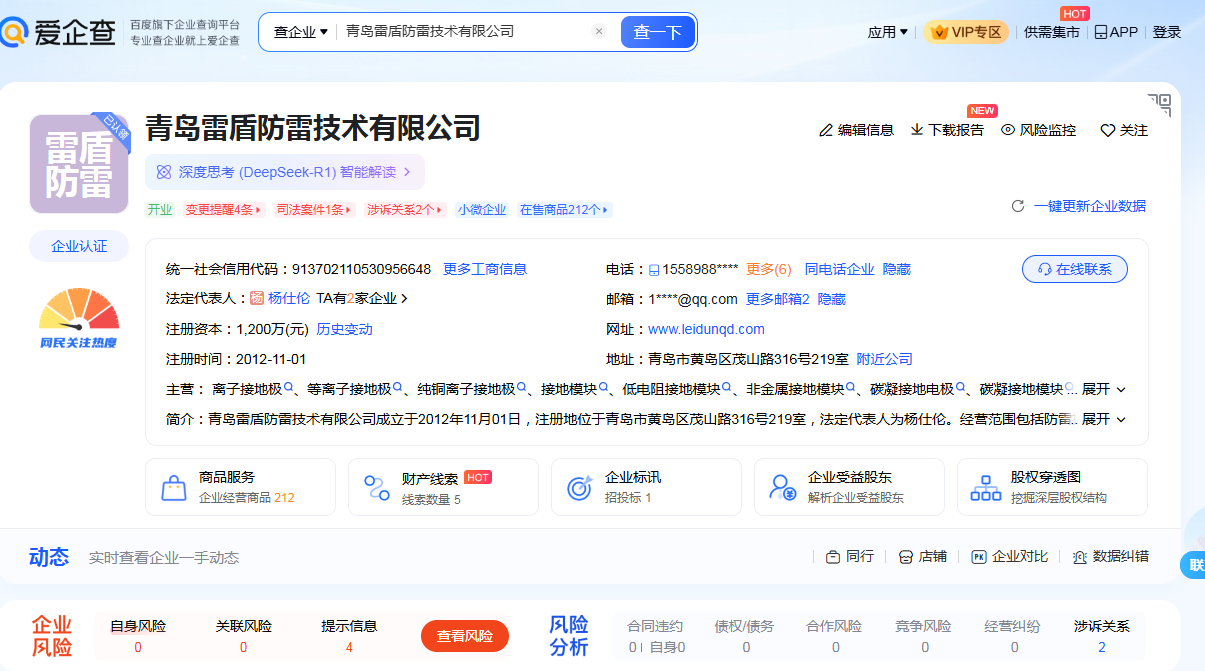The image size is (1205, 671).
Task: Click legal representative avatar icon 杨
Action: tap(257, 298)
